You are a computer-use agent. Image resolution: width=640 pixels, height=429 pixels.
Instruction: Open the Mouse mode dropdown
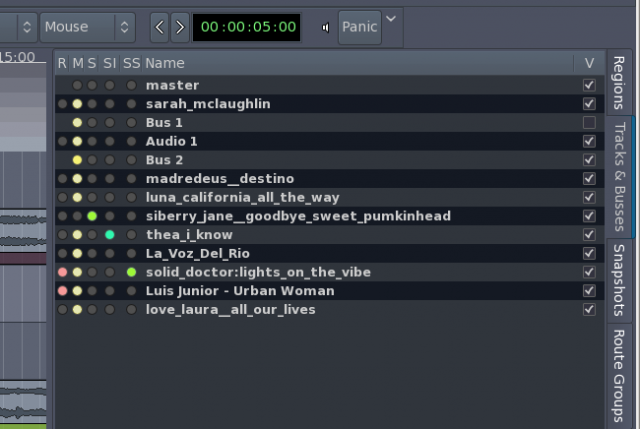[88, 27]
